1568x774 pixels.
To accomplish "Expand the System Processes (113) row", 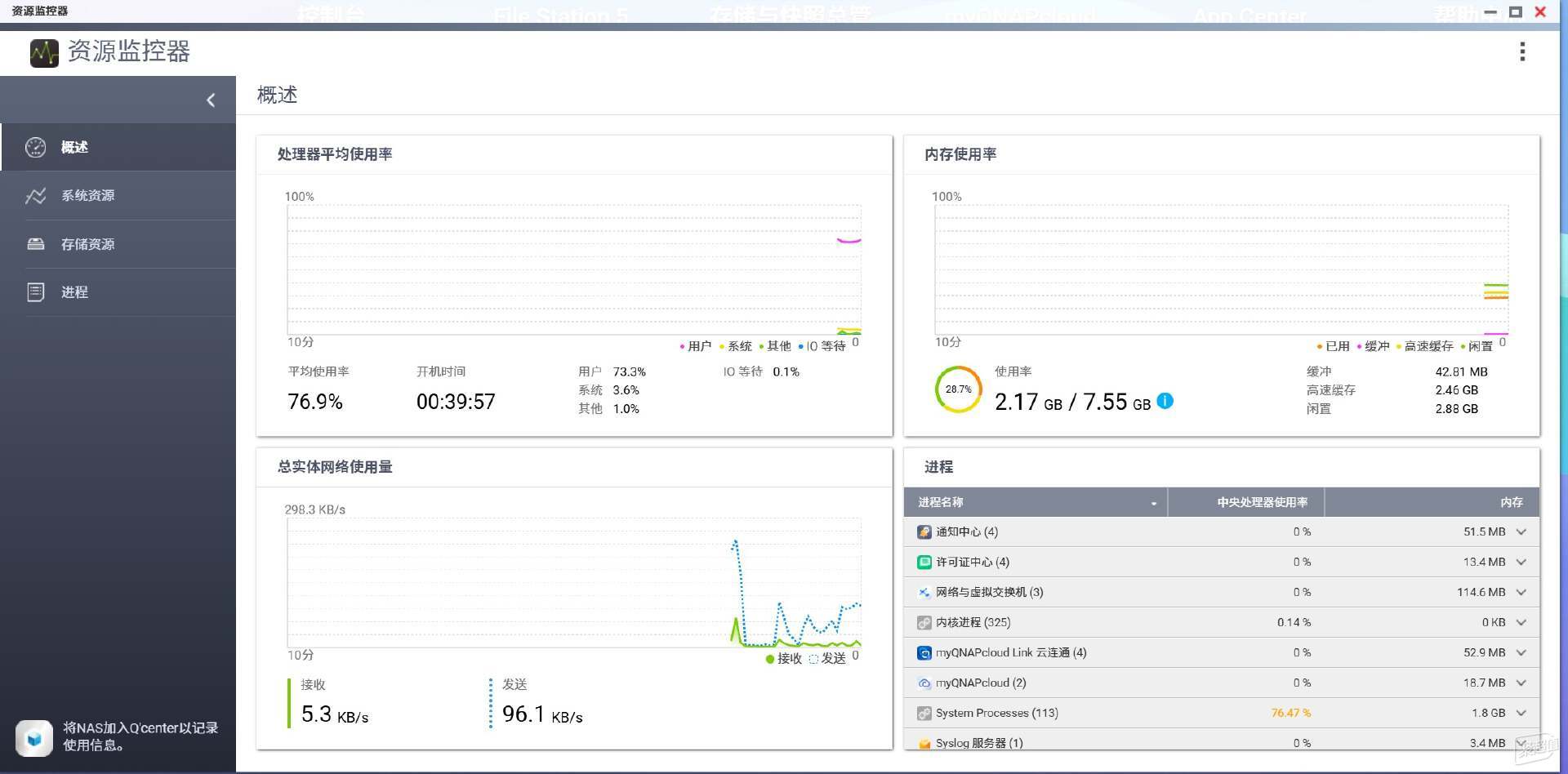I will [x=1521, y=713].
